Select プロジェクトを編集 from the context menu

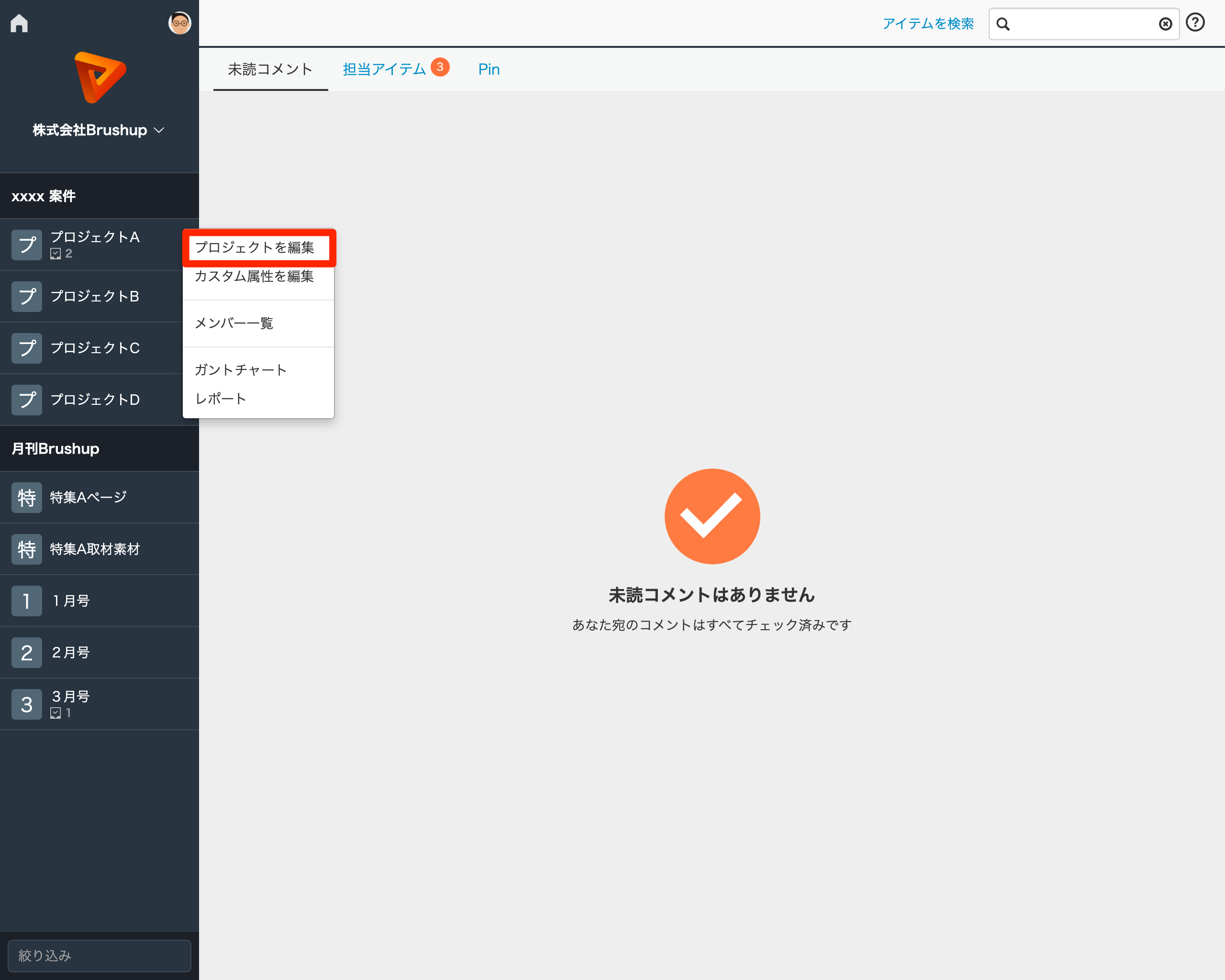[258, 248]
